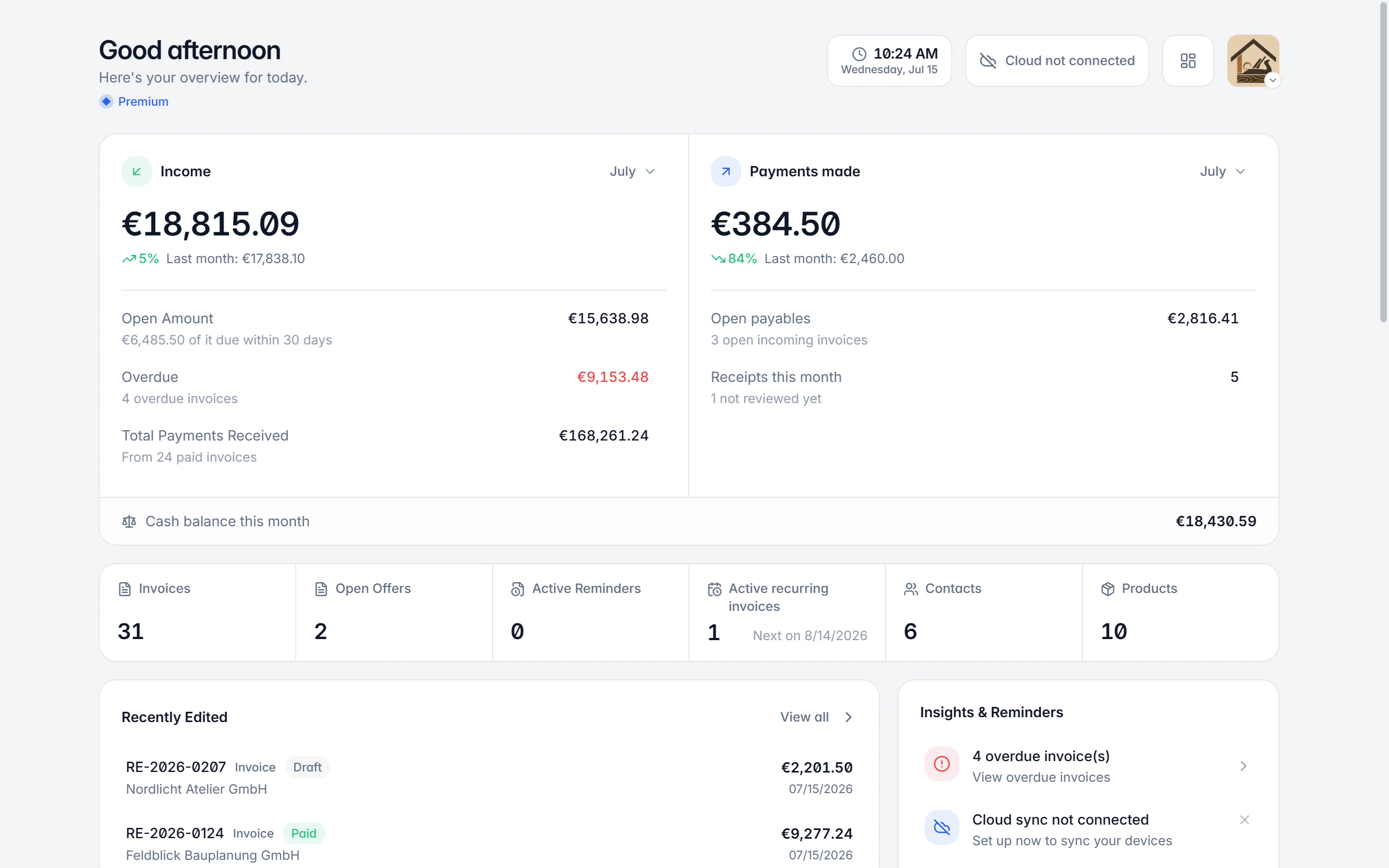Click the clock icon beside 10:24 AM
Image resolution: width=1389 pixels, height=868 pixels.
859,54
